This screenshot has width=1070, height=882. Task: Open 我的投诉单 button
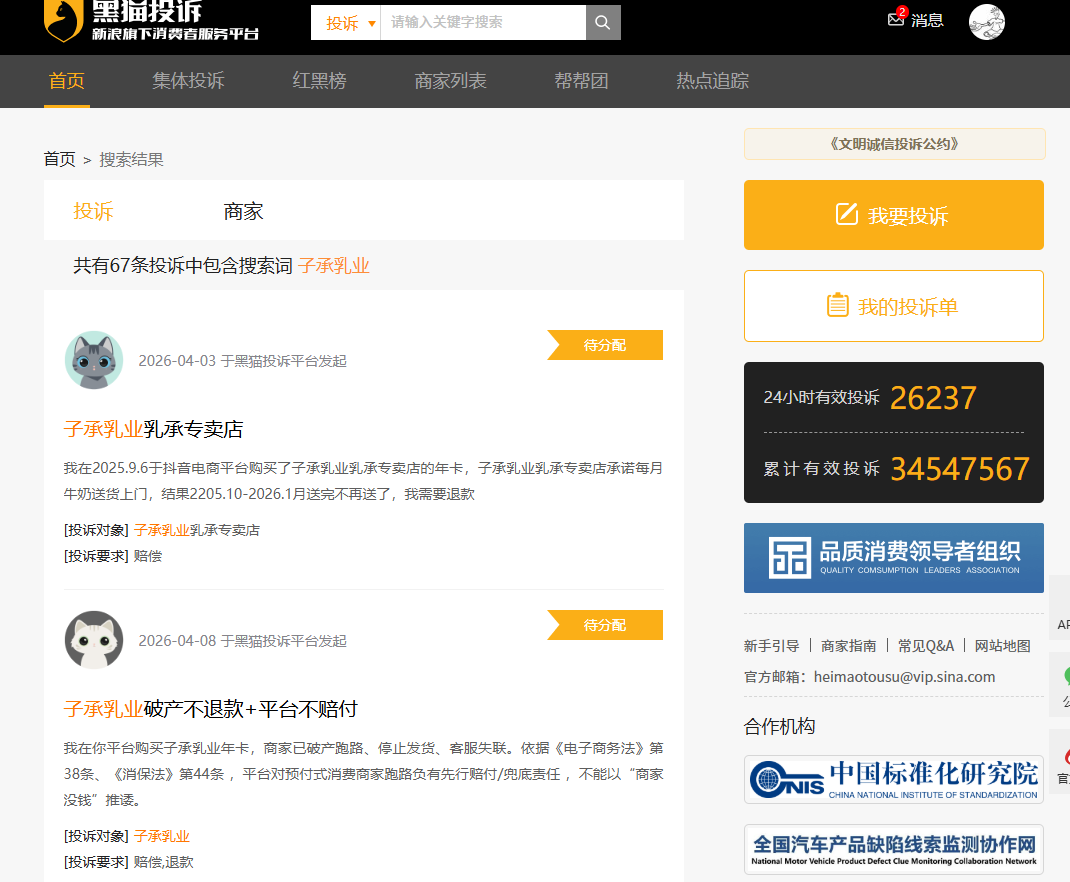(893, 306)
